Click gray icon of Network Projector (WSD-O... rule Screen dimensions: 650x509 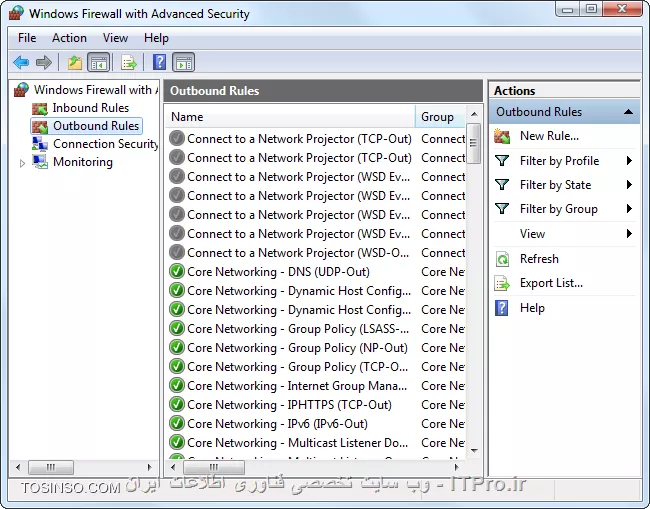(x=177, y=252)
